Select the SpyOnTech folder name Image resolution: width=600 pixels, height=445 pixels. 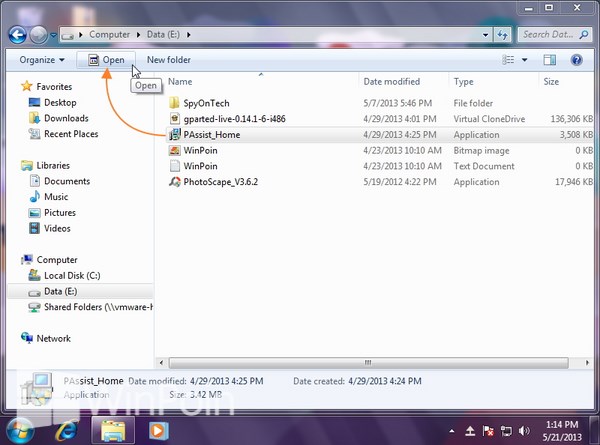pyautogui.click(x=206, y=103)
